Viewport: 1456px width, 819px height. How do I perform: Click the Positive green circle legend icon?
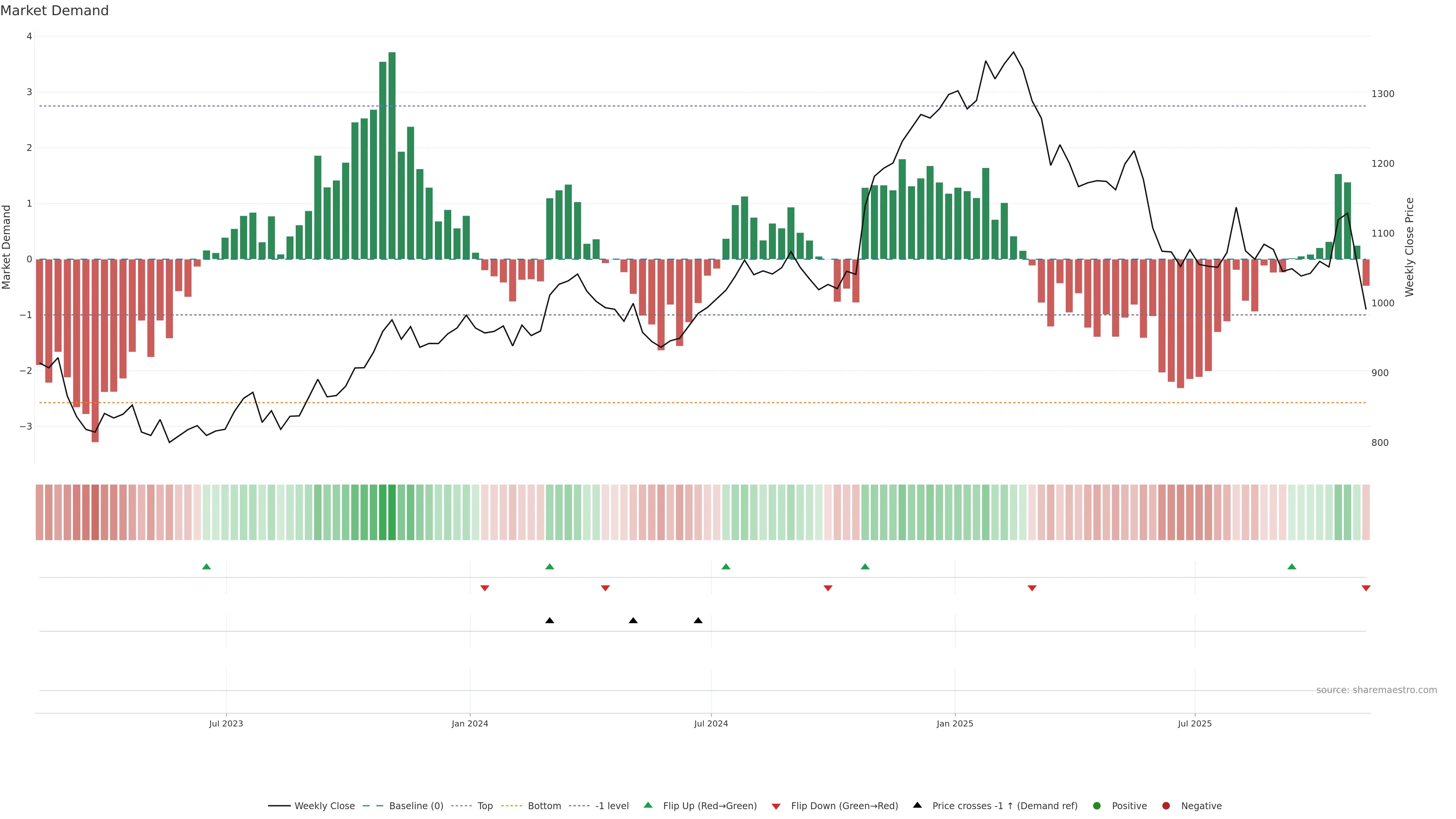pyautogui.click(x=1097, y=806)
